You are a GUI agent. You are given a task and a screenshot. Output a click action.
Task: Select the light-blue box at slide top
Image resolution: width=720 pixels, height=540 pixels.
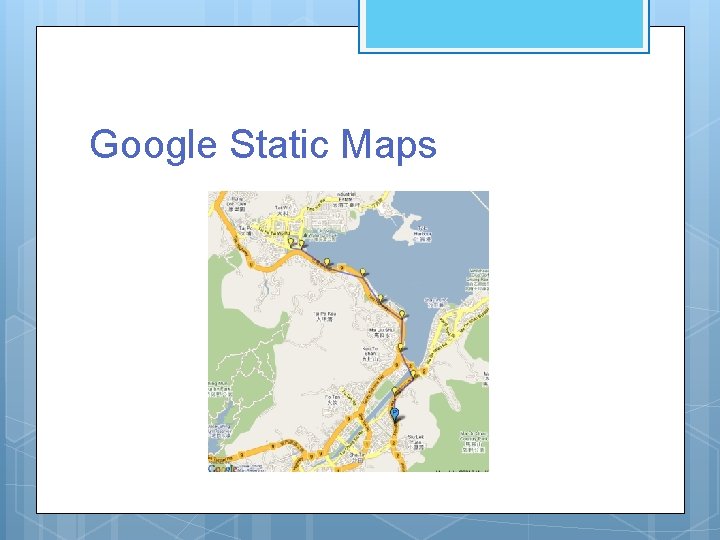(x=504, y=26)
